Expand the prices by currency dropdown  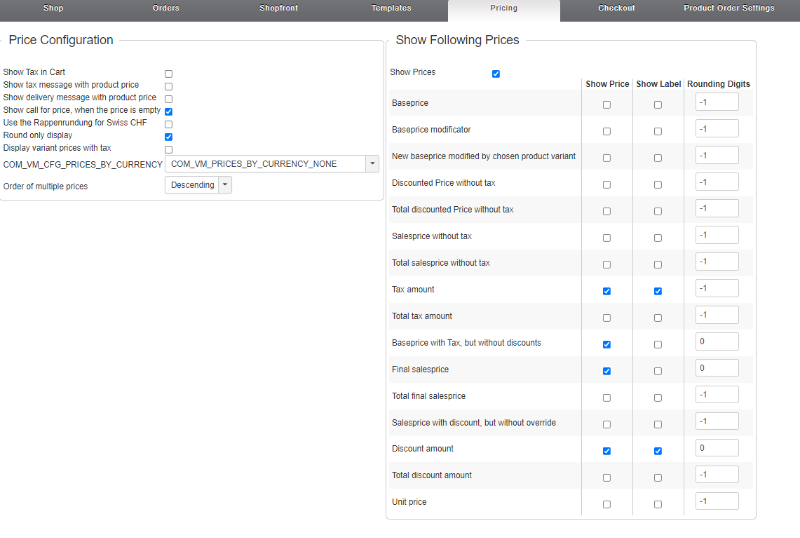tap(272, 164)
